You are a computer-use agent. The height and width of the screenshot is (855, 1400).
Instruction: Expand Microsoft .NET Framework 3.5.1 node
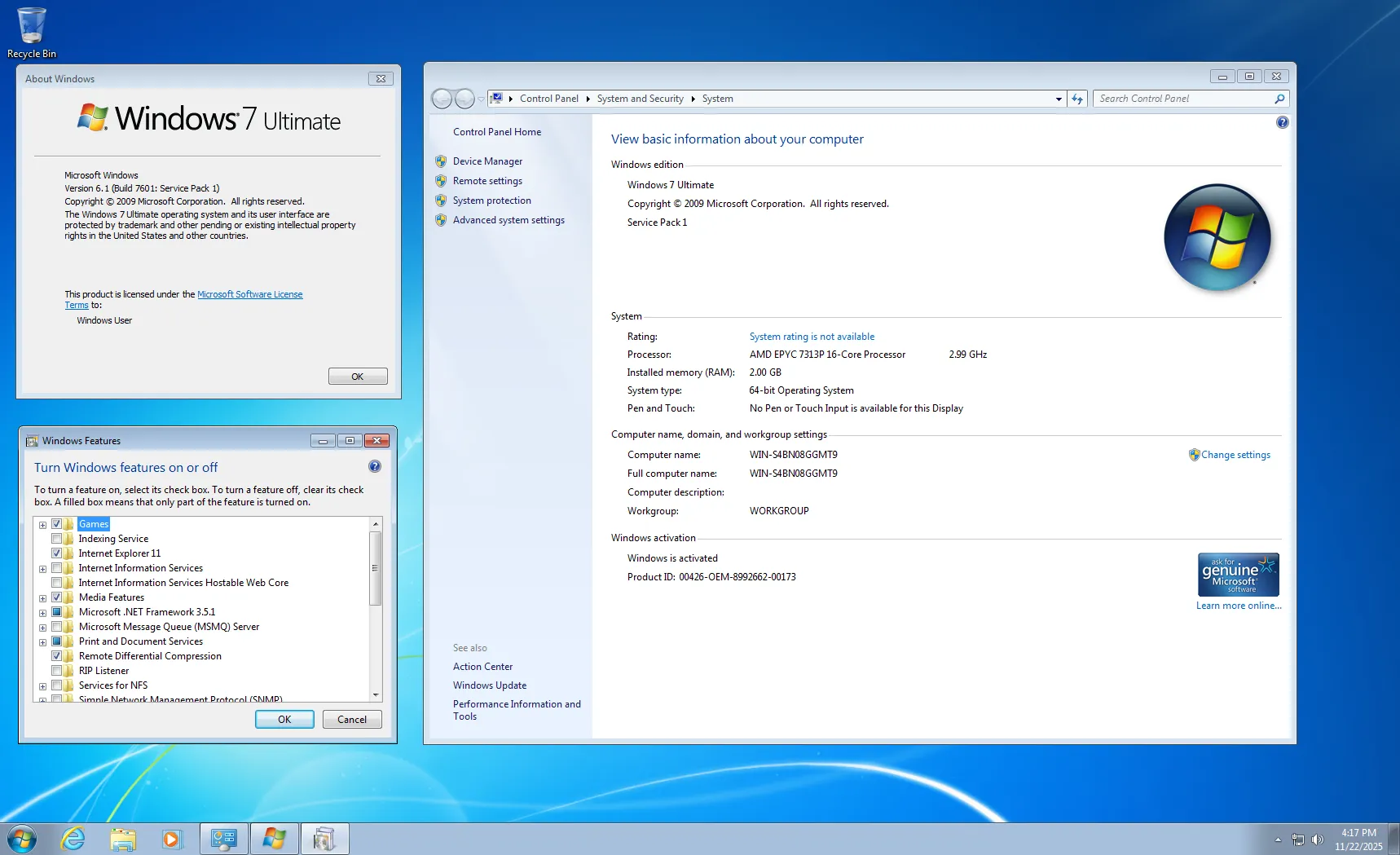coord(42,613)
